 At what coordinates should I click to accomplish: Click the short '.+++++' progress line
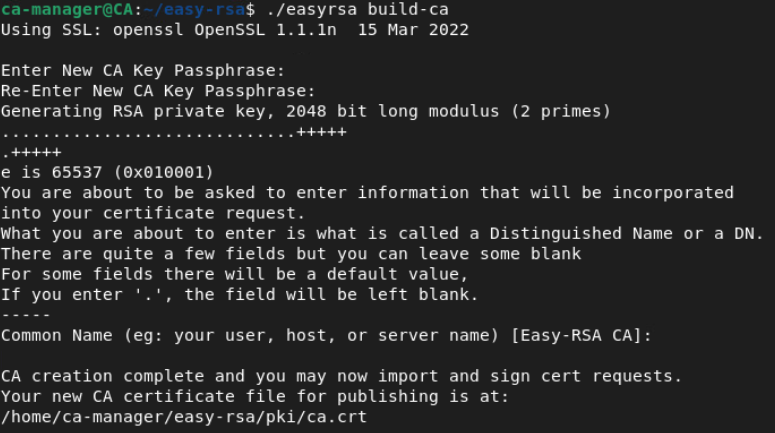pos(31,152)
